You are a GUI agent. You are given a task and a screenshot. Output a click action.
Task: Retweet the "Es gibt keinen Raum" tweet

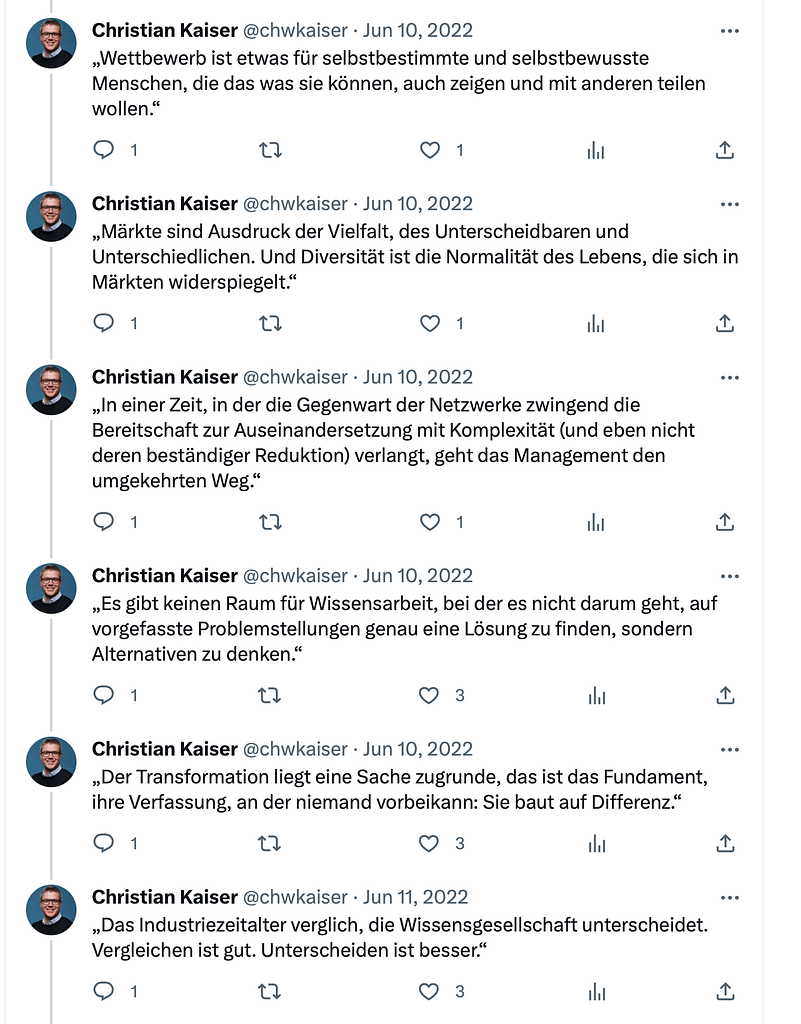pos(270,695)
